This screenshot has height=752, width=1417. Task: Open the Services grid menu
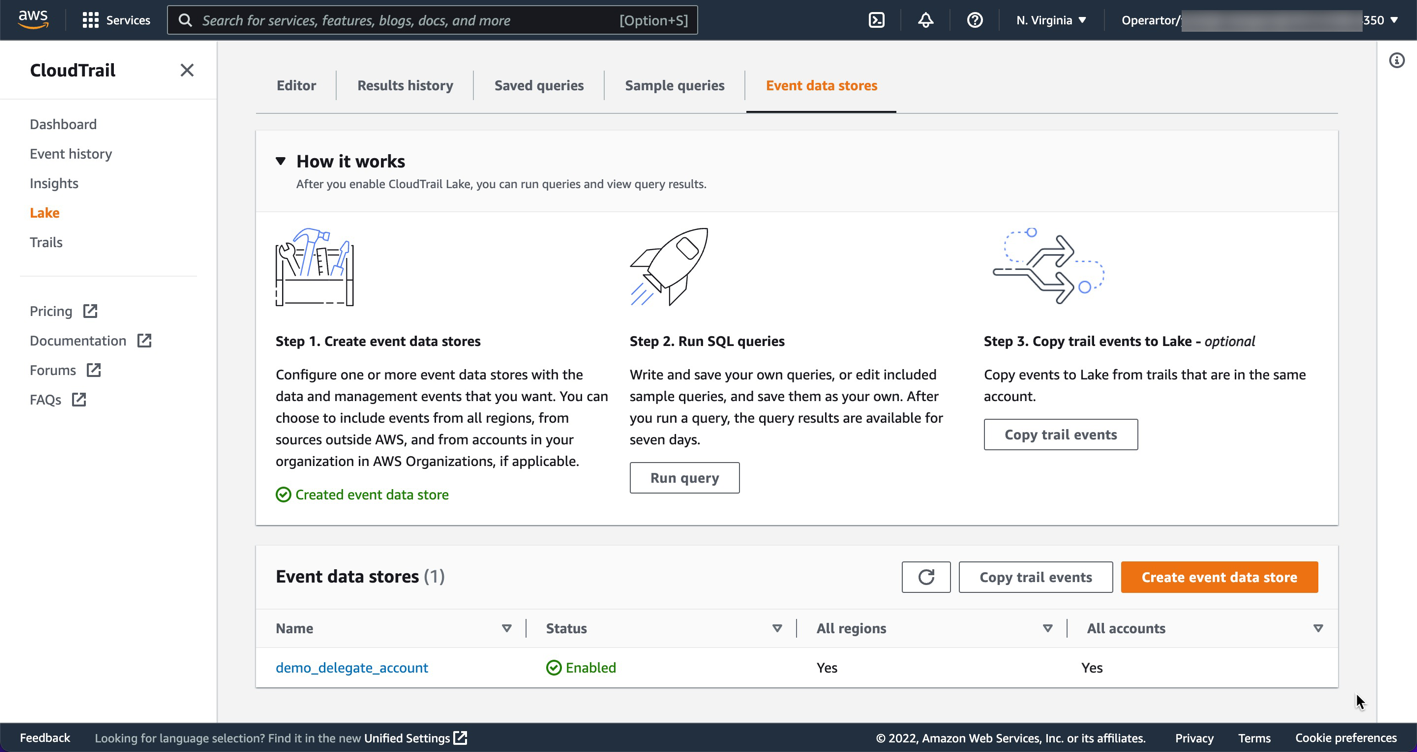116,20
